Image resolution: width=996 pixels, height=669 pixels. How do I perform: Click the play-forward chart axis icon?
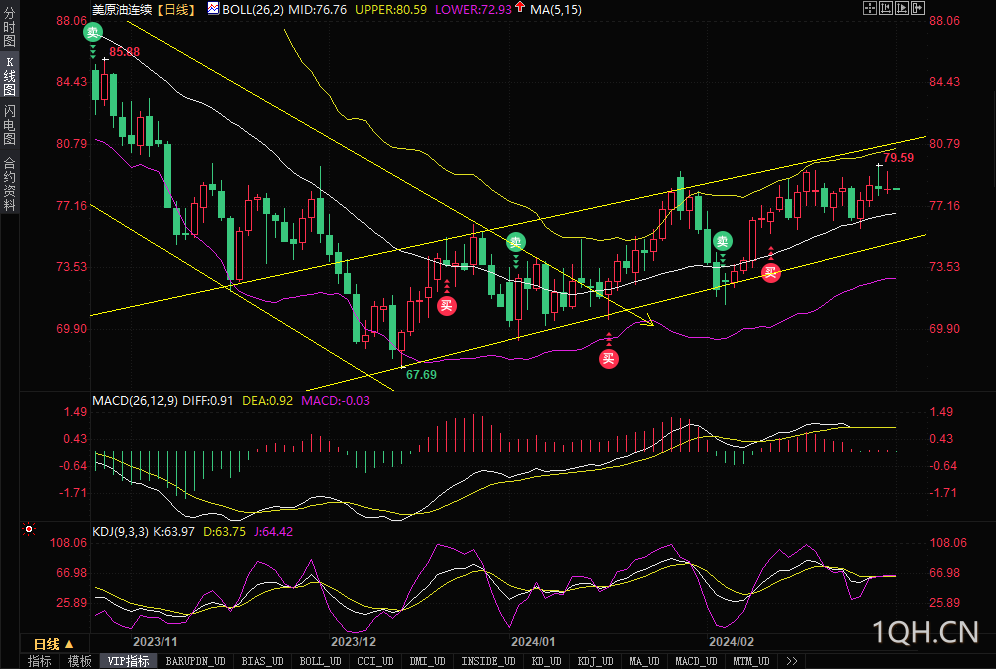coord(902,8)
